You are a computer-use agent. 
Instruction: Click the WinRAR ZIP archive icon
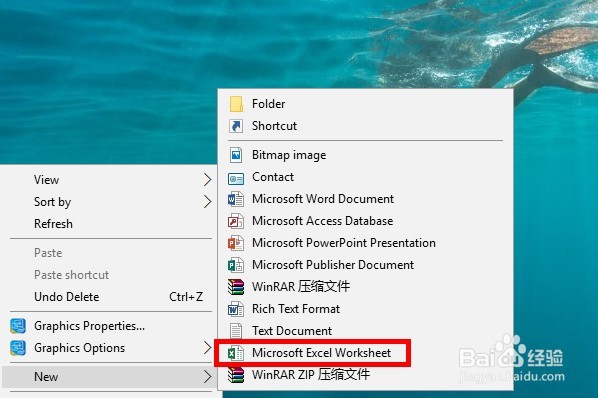point(236,375)
